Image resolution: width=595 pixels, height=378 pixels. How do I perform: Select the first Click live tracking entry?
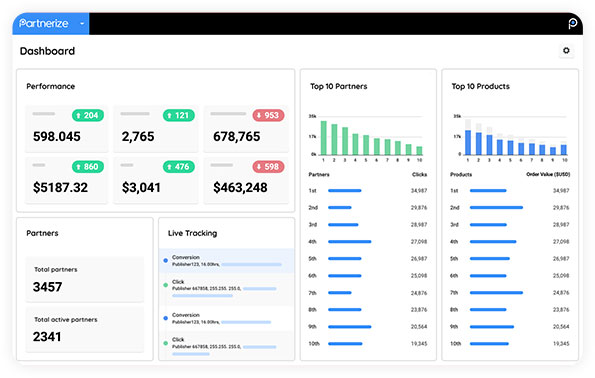click(x=227, y=289)
